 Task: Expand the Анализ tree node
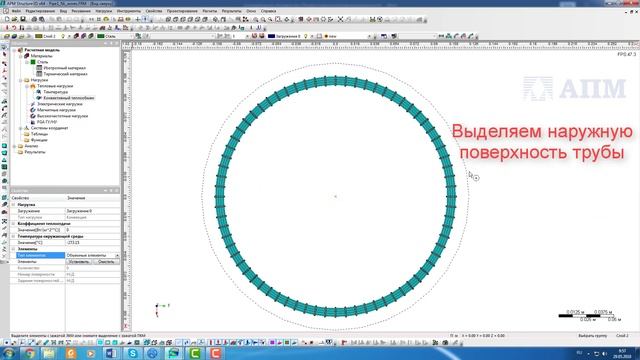(14, 146)
